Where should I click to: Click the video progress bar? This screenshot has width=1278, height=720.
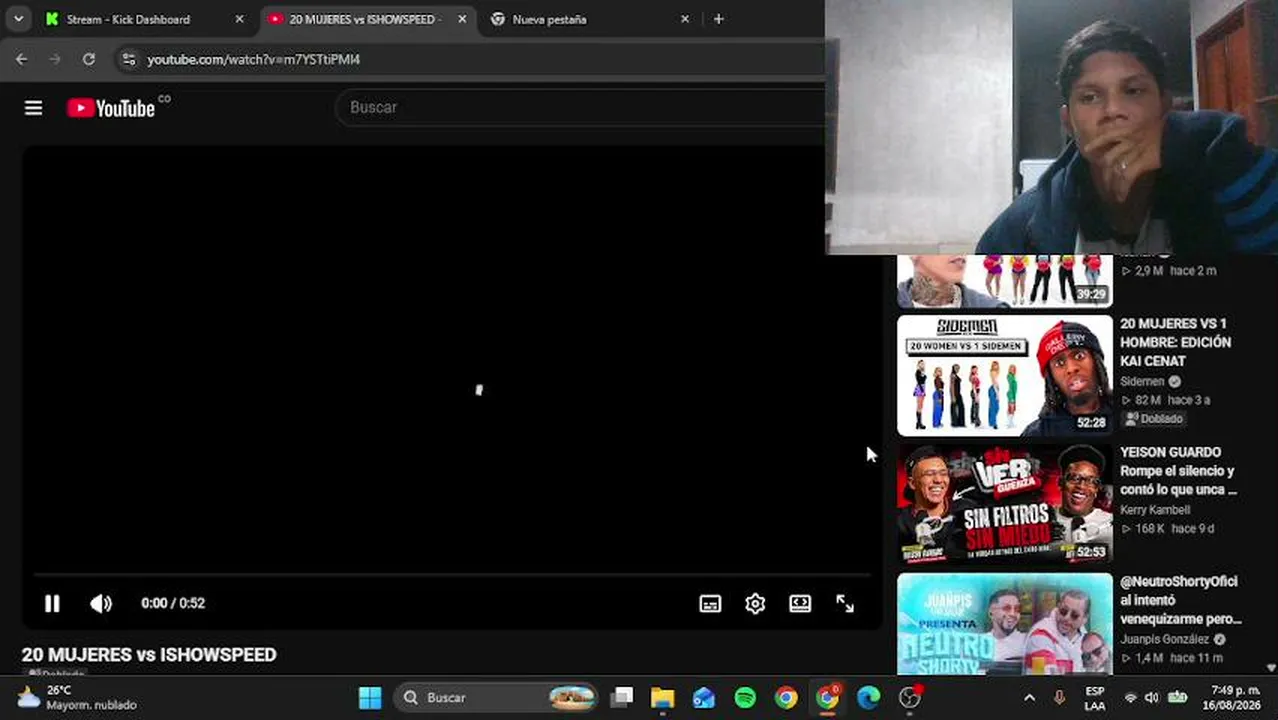(x=452, y=576)
